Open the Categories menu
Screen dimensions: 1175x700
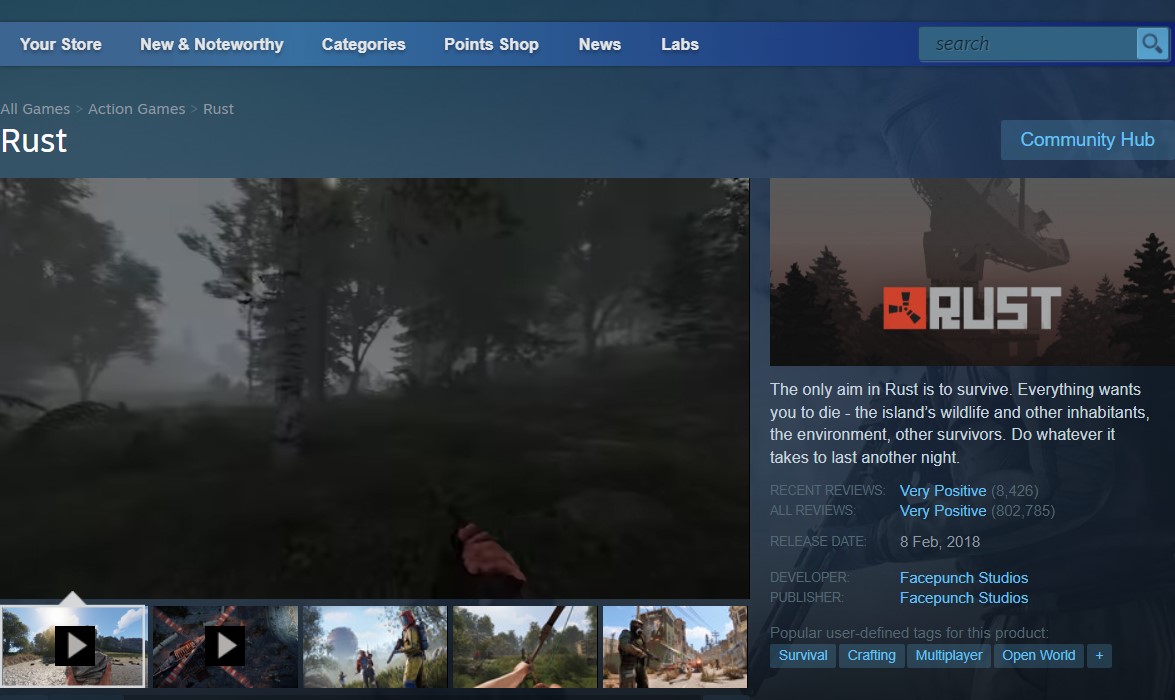click(x=363, y=44)
